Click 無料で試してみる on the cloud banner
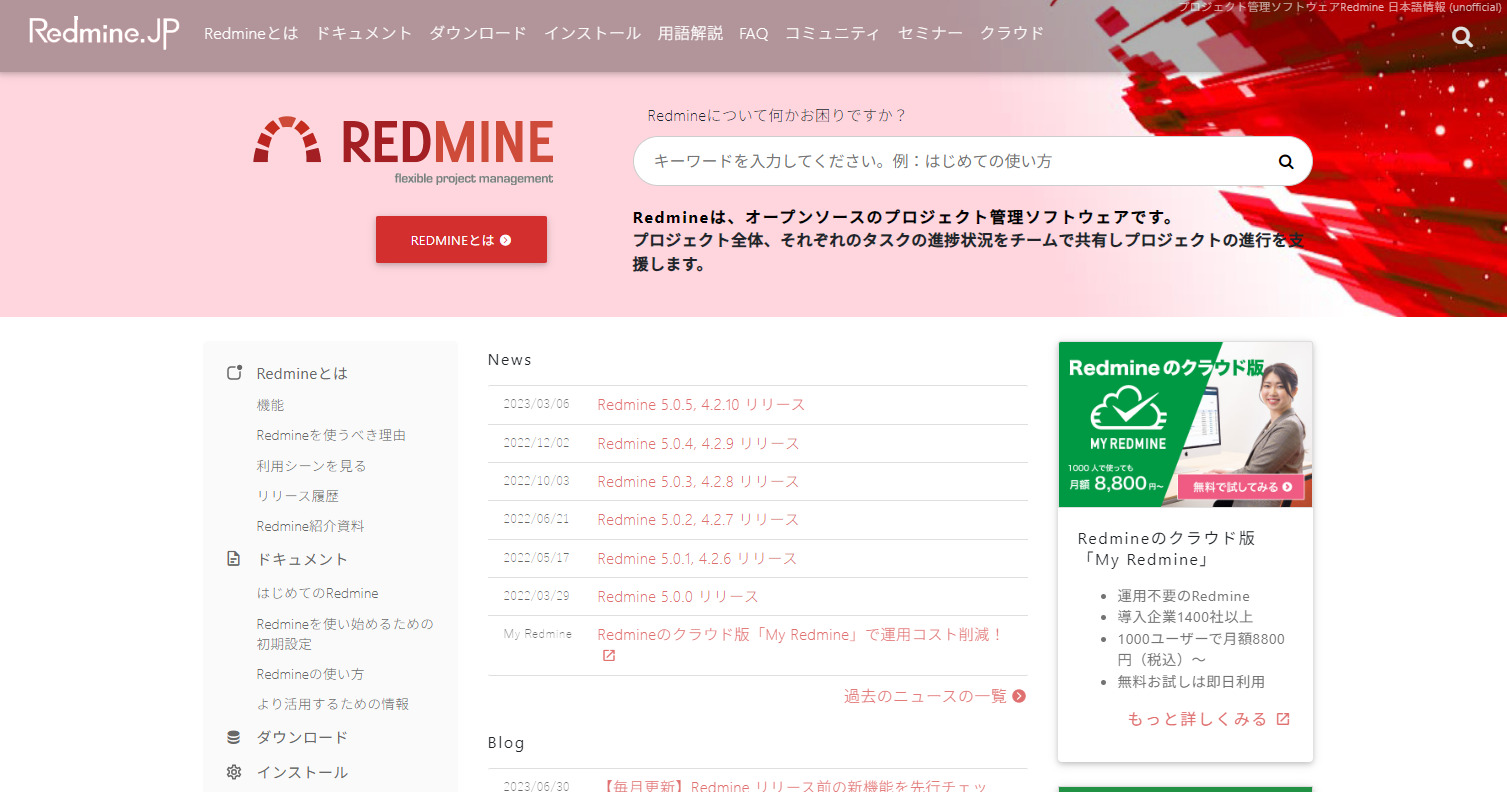The width and height of the screenshot is (1507, 792). [x=1242, y=486]
